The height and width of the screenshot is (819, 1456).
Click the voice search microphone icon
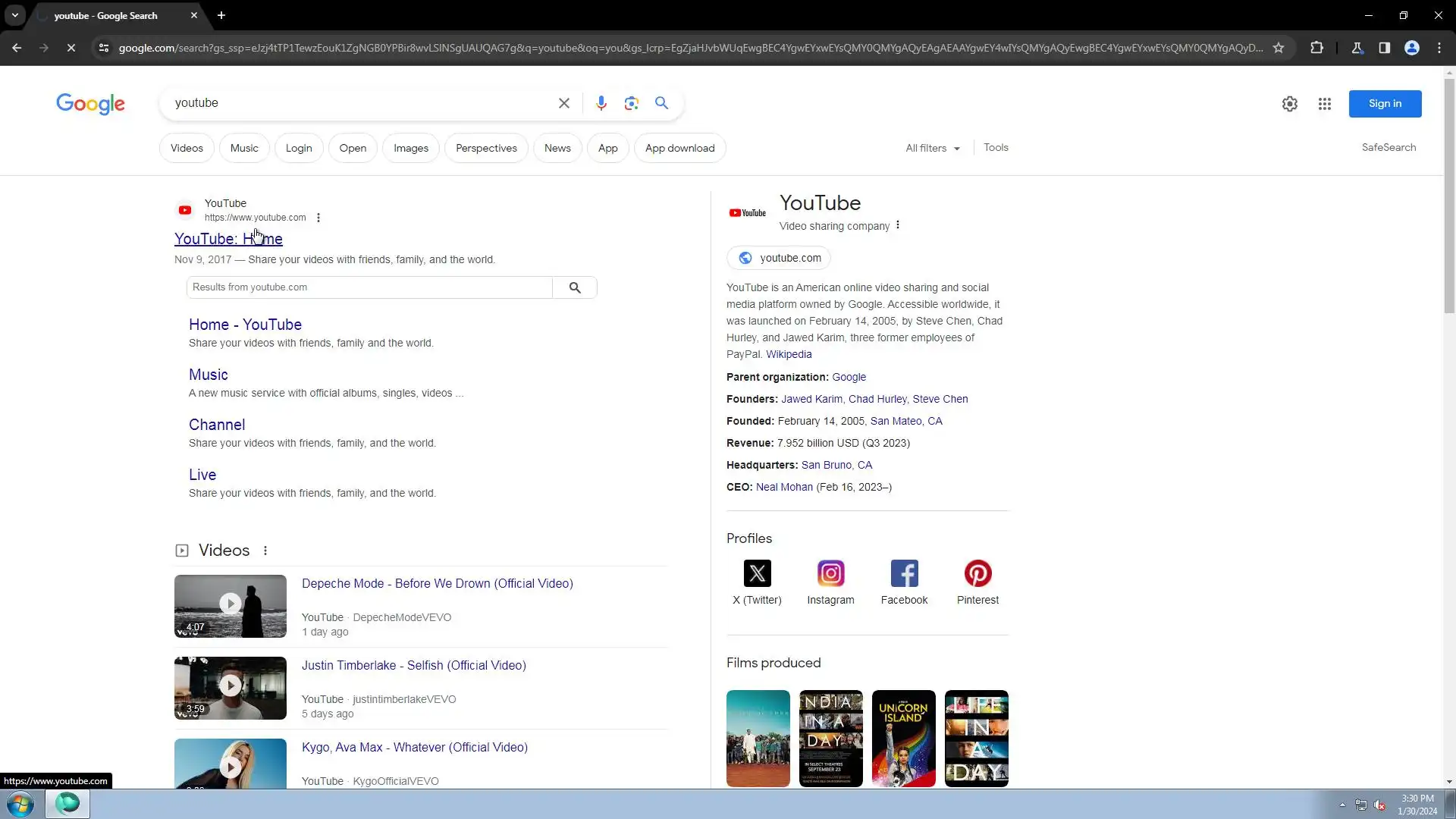(601, 103)
